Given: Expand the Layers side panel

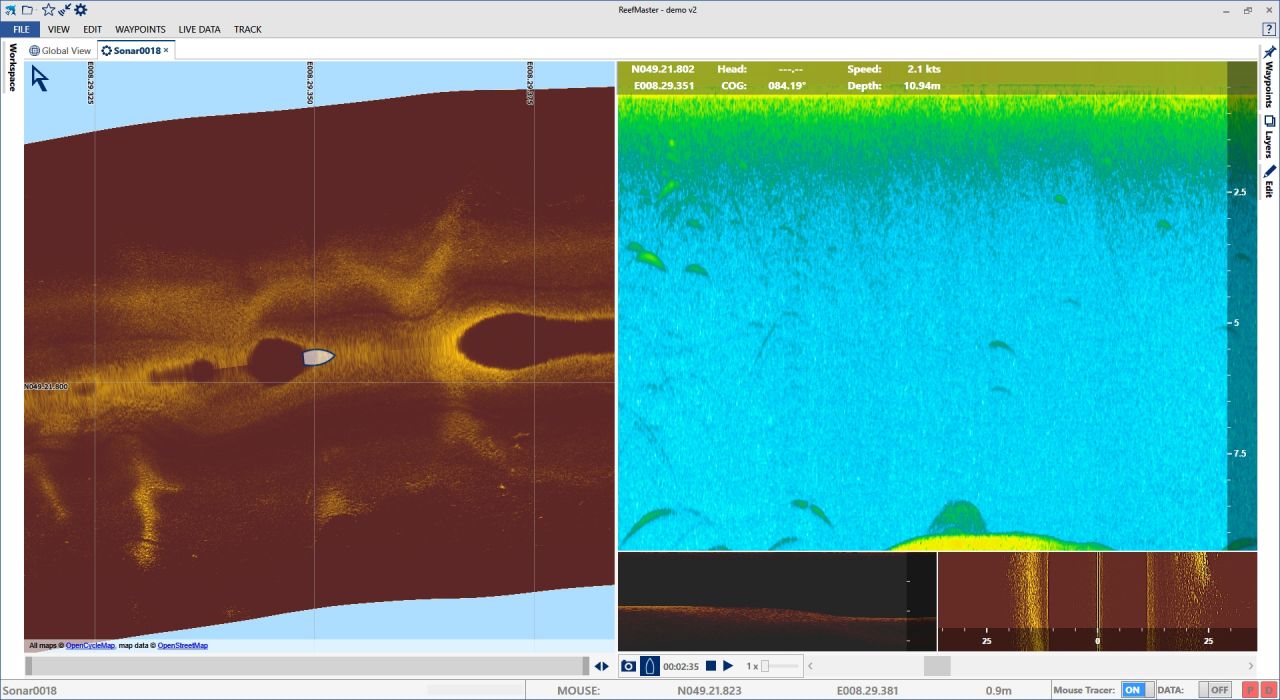Looking at the screenshot, I should [1269, 137].
